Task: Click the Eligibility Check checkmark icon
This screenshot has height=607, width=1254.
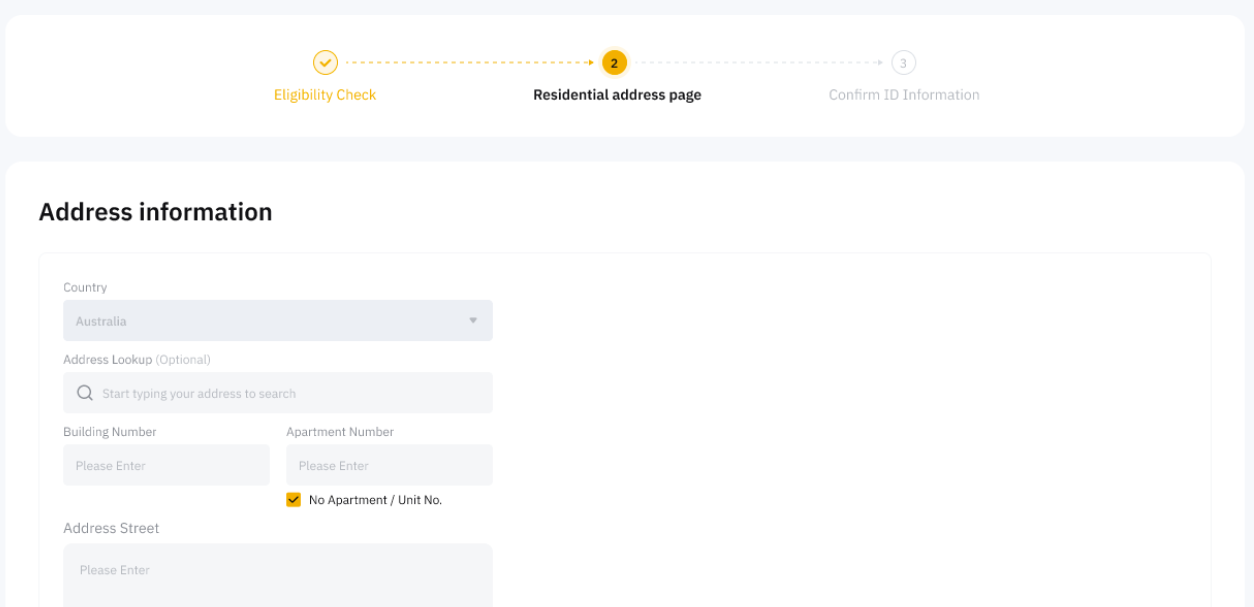Action: (x=325, y=63)
